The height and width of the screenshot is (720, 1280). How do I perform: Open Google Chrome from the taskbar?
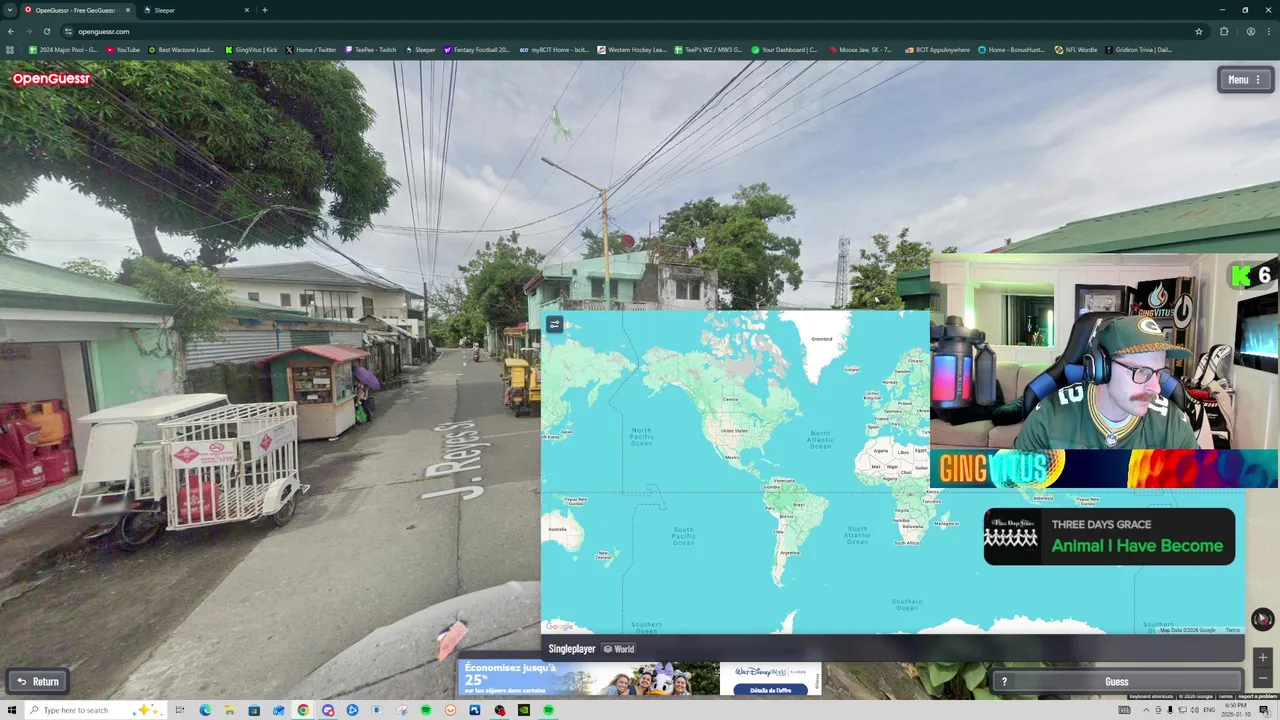point(303,710)
